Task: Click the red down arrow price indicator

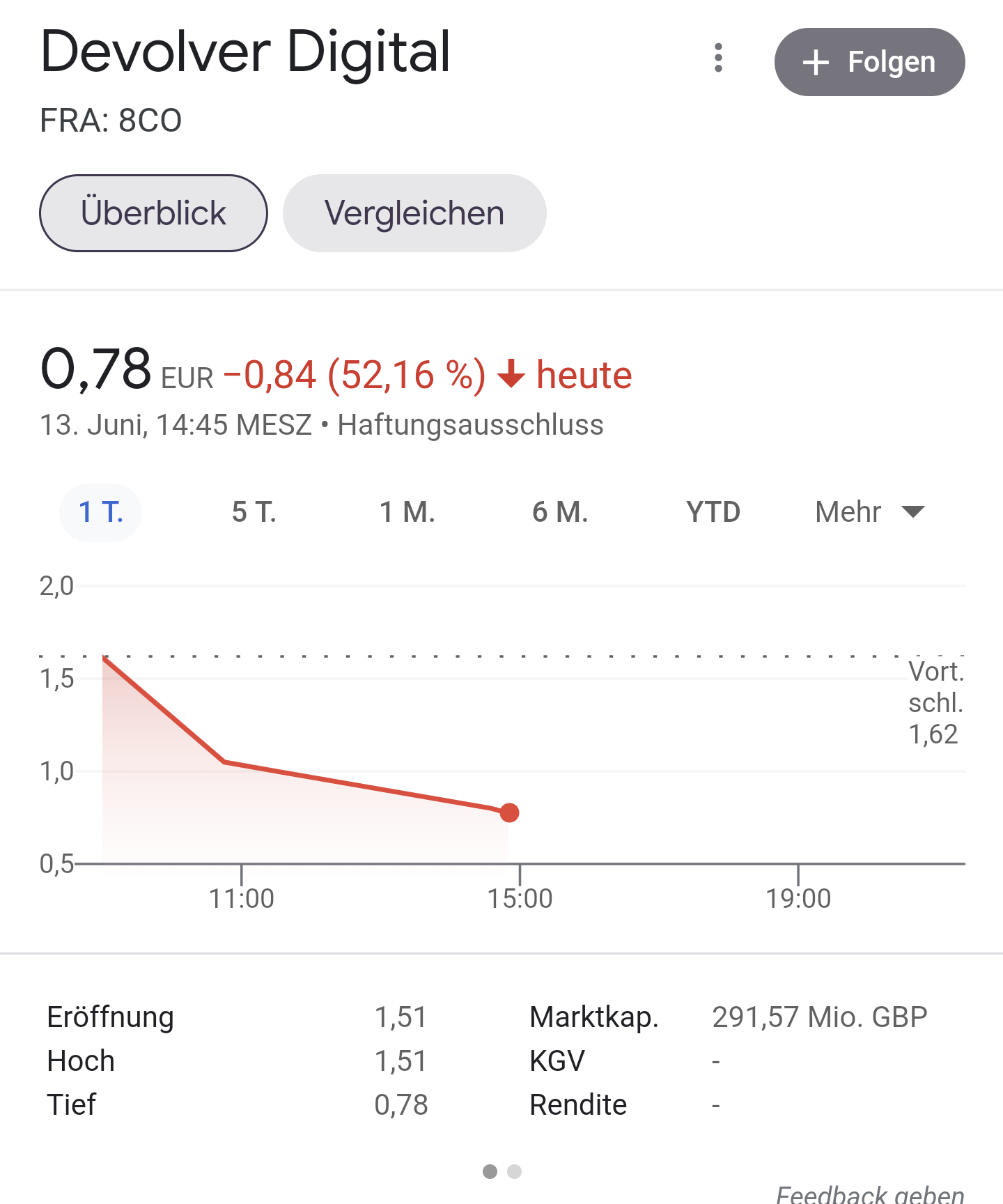Action: tap(511, 374)
